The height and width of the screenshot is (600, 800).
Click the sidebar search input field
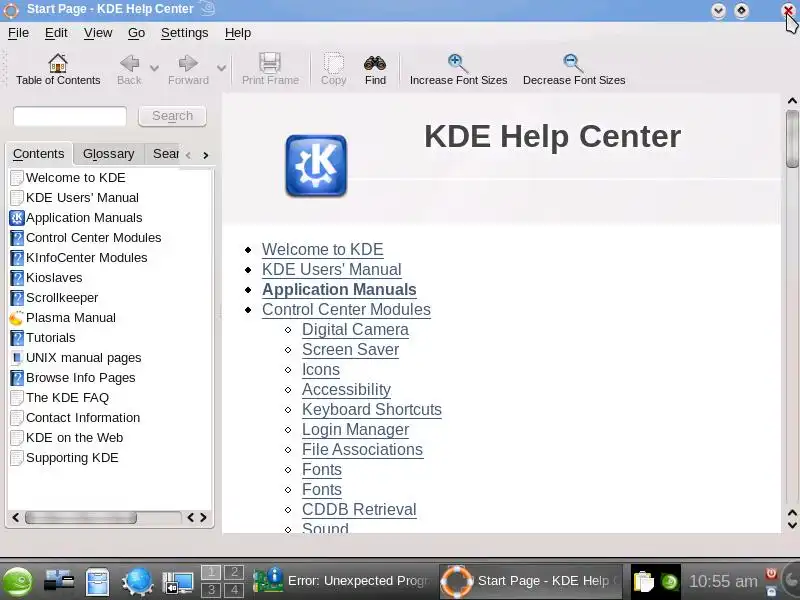pos(70,116)
